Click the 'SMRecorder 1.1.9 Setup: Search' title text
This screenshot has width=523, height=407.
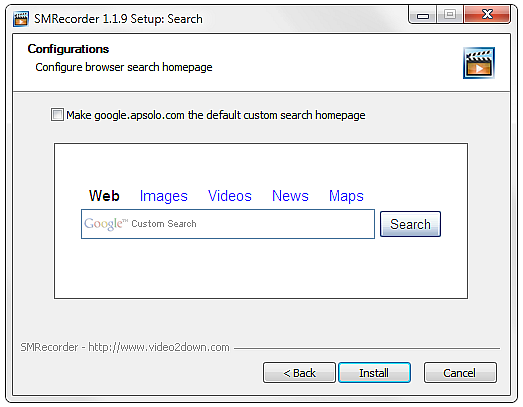(x=118, y=19)
